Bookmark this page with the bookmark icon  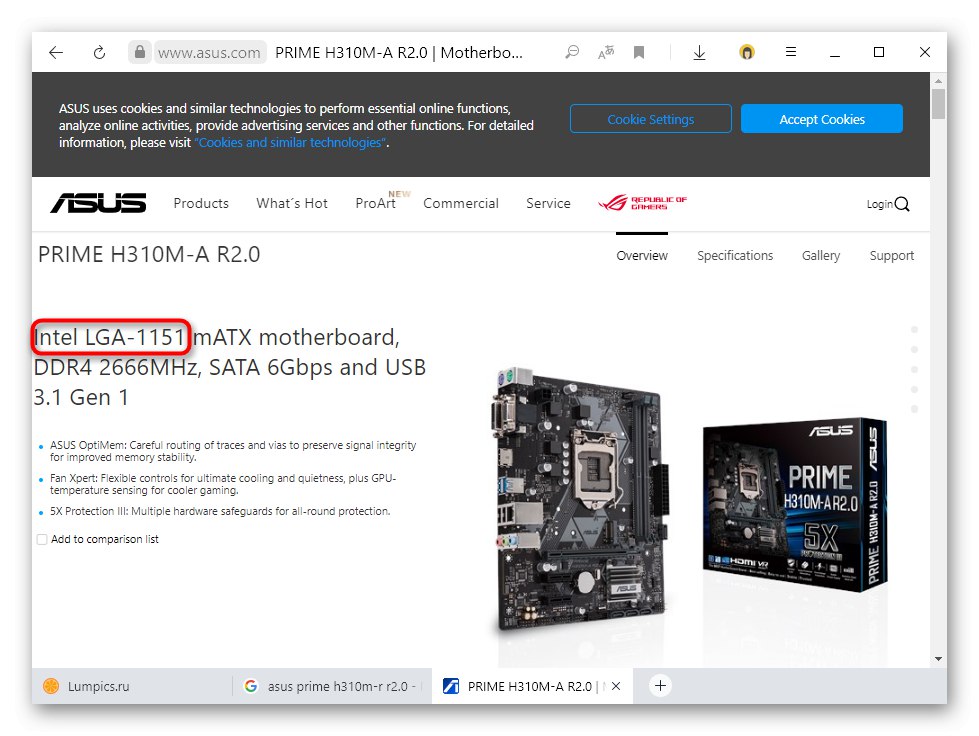[x=639, y=52]
